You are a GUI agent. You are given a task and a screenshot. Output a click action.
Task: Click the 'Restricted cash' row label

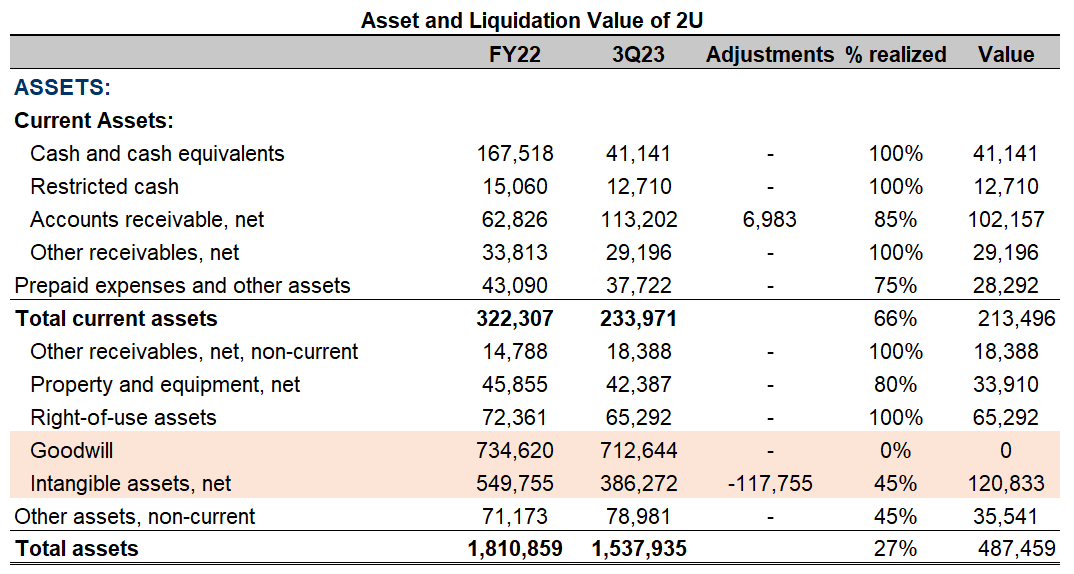click(x=104, y=186)
